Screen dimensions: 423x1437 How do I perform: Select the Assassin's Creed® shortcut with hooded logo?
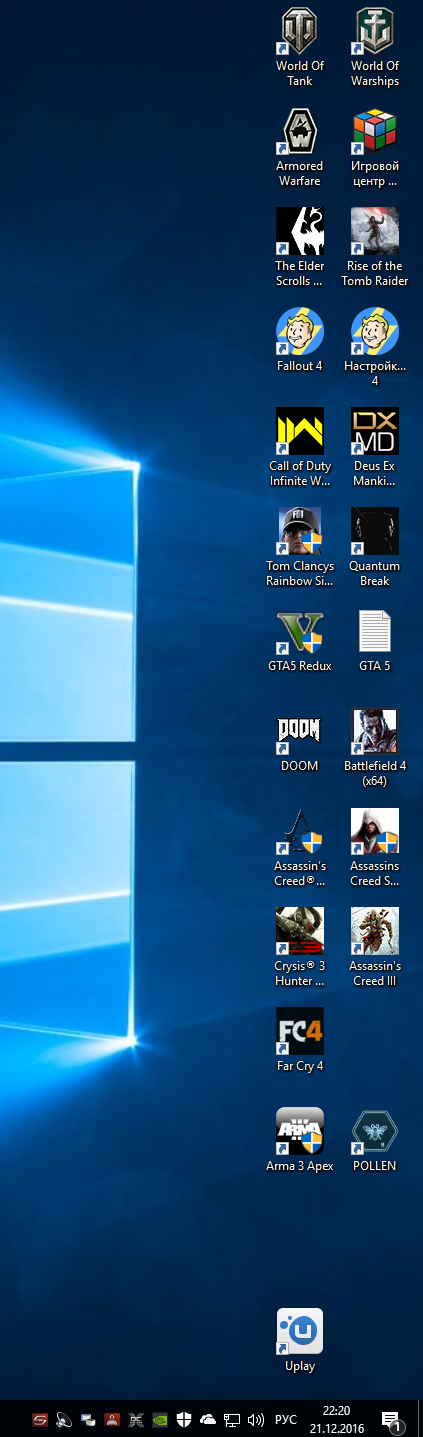[x=300, y=831]
